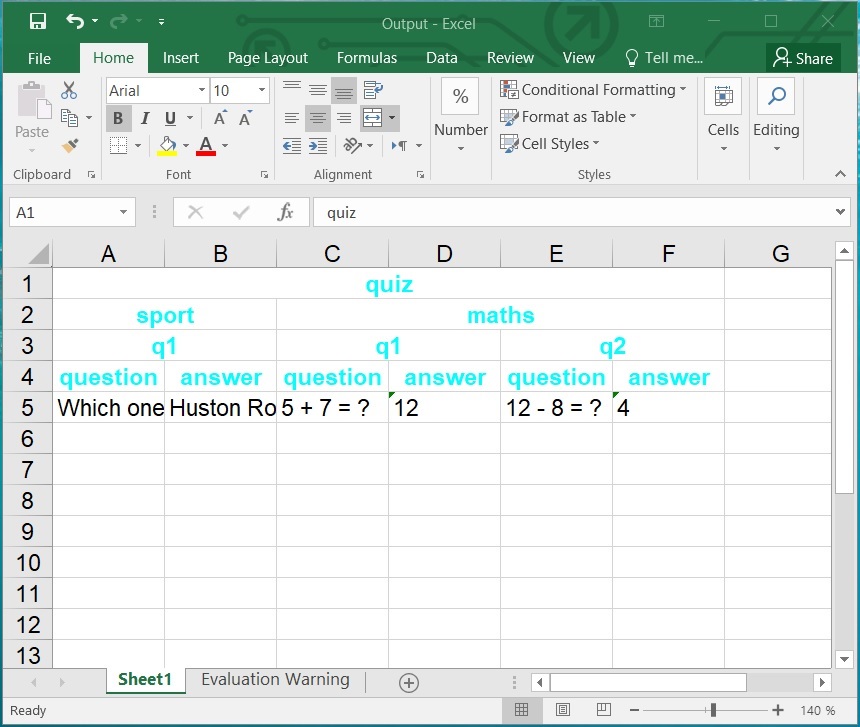Toggle Center alignment
The width and height of the screenshot is (860, 727).
click(x=317, y=118)
